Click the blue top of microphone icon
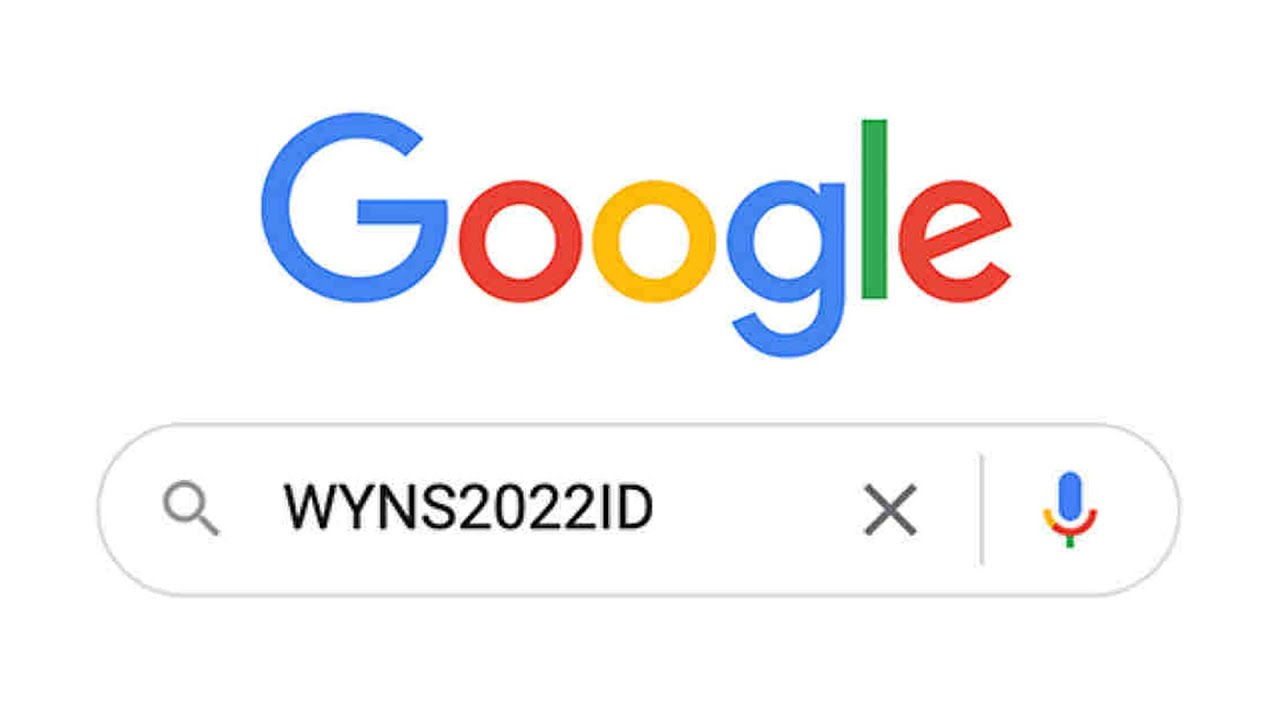 point(1069,494)
